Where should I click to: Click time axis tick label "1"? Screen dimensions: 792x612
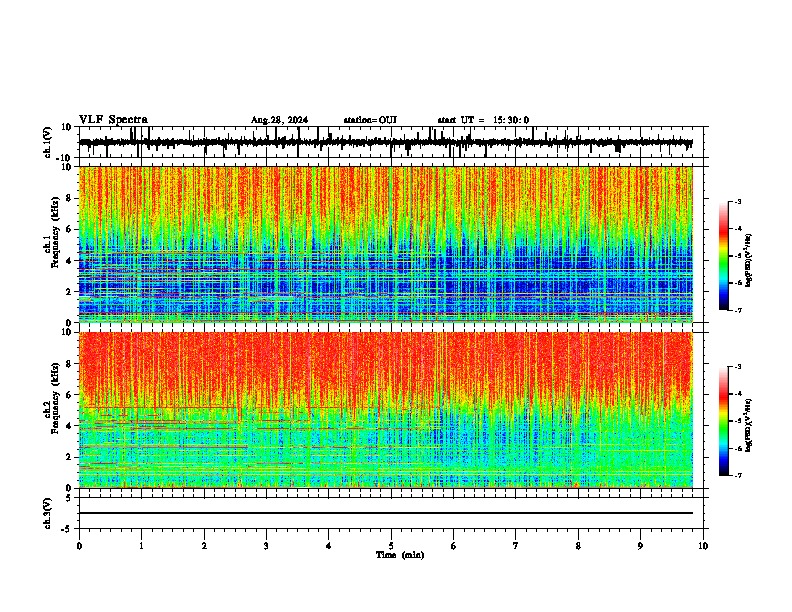[141, 546]
